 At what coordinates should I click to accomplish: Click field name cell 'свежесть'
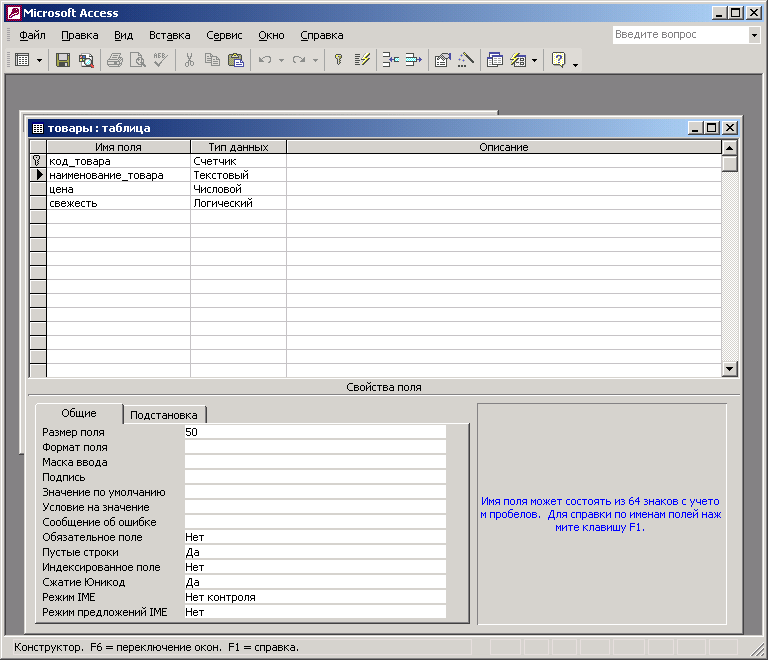(x=119, y=203)
